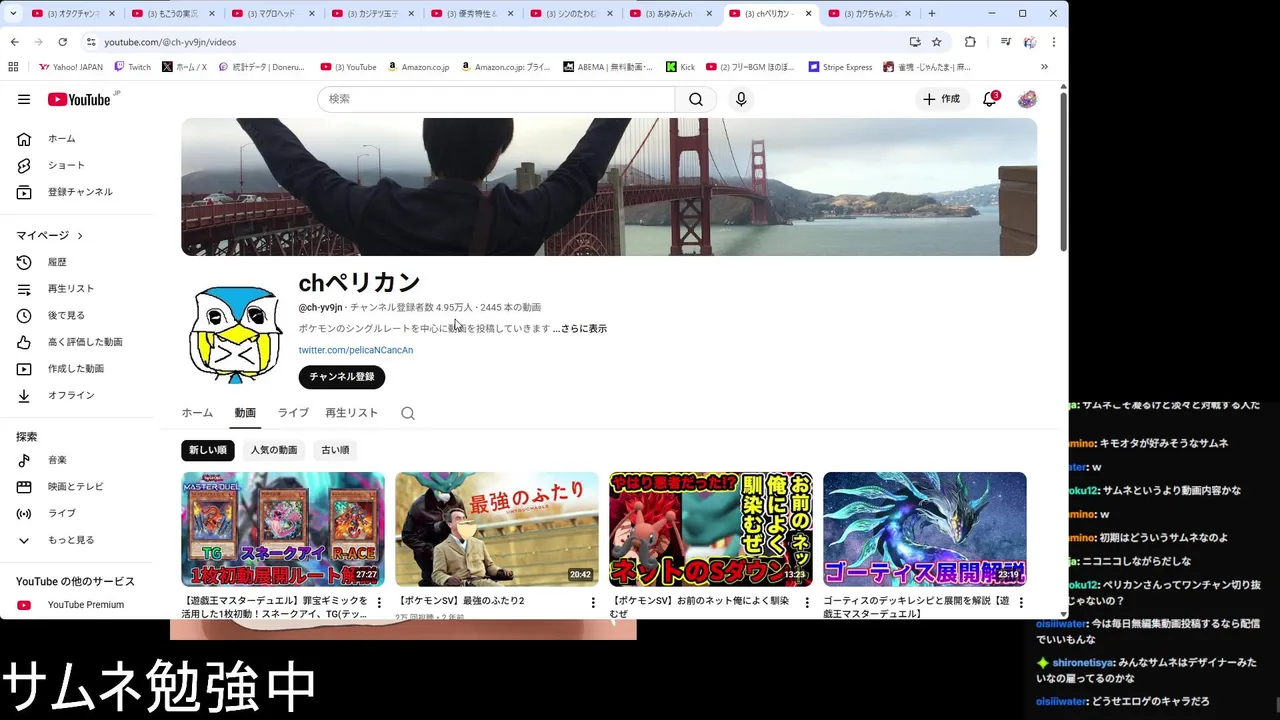
Task: Open the YouTube guide hamburger menu
Action: pos(24,99)
